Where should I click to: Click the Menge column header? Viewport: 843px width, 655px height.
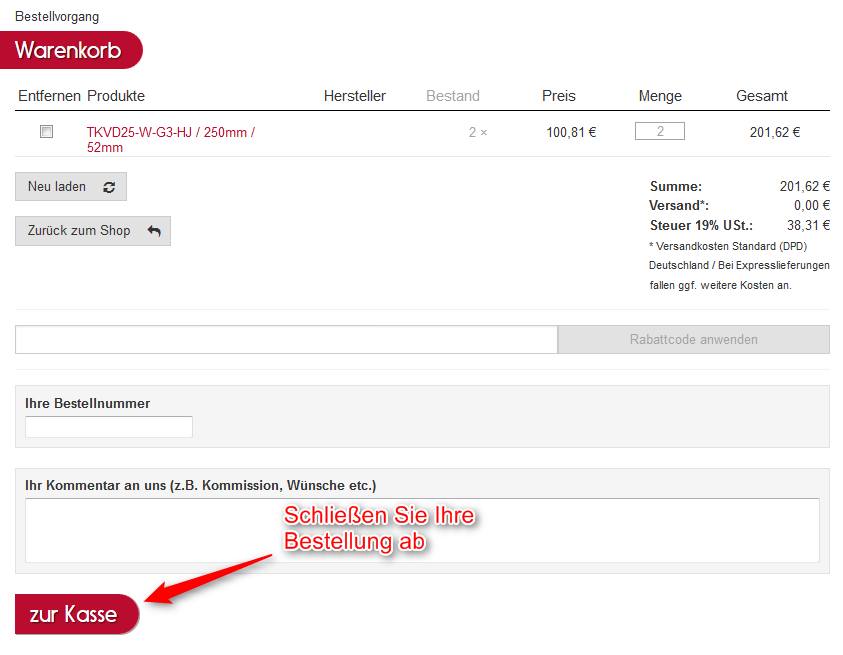(x=660, y=96)
